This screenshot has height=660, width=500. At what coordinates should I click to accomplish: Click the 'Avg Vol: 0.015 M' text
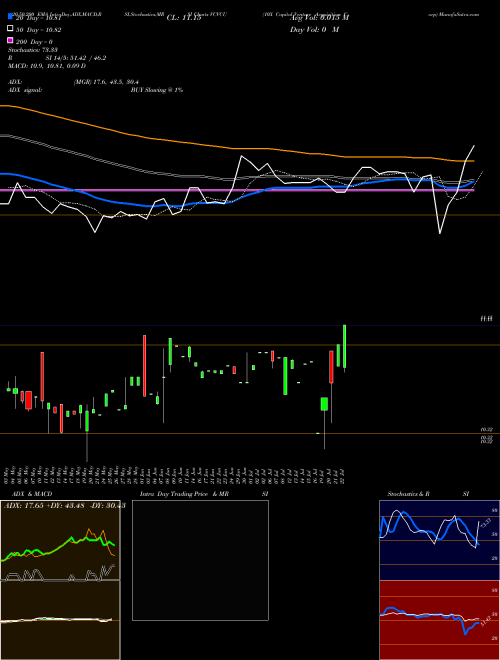tap(319, 18)
